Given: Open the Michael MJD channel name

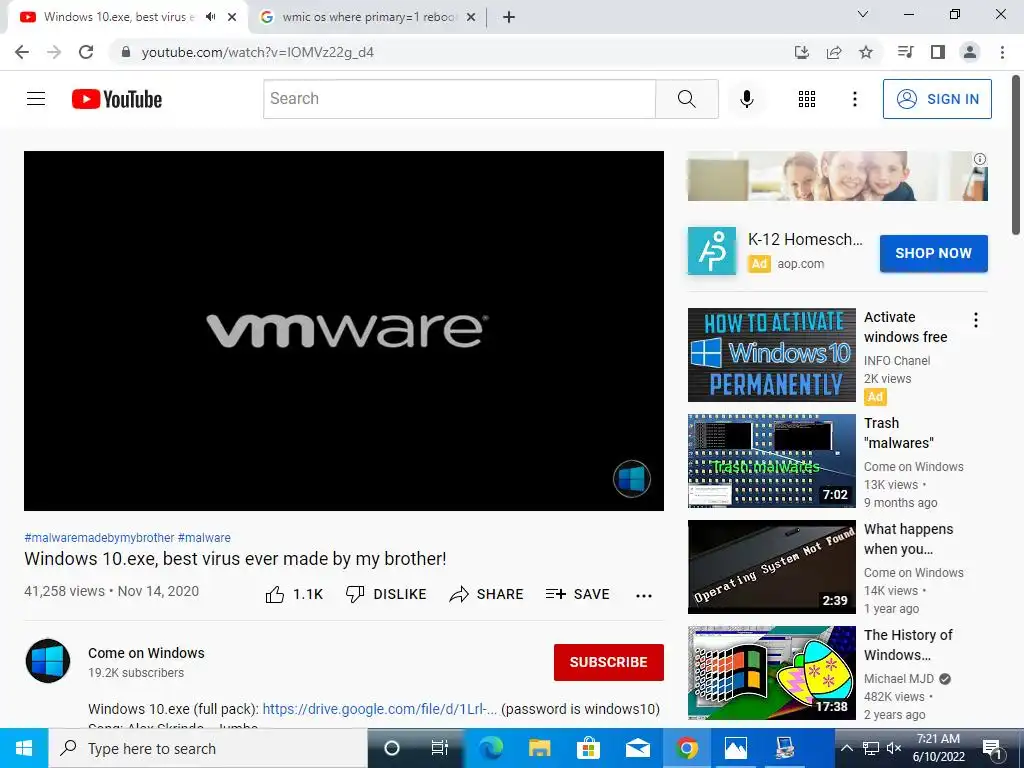Looking at the screenshot, I should point(899,679).
